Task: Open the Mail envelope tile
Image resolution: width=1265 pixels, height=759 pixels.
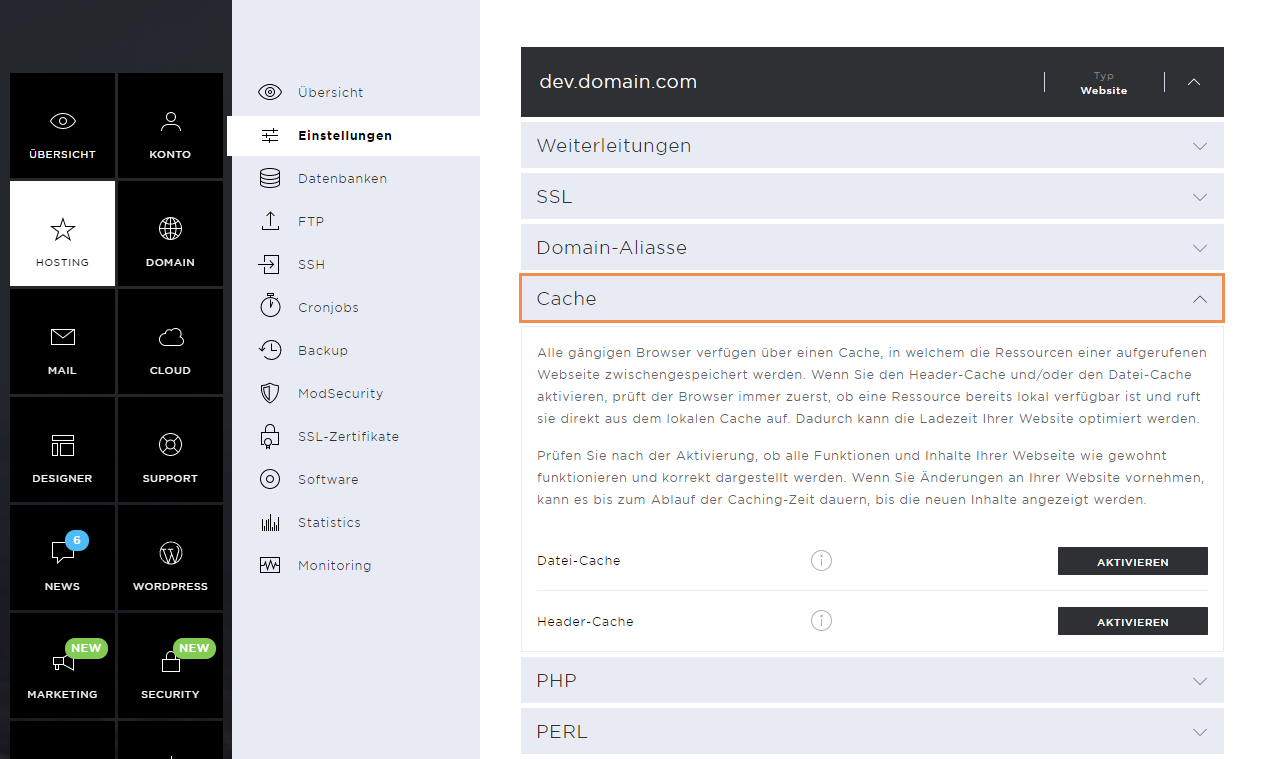Action: click(x=63, y=342)
